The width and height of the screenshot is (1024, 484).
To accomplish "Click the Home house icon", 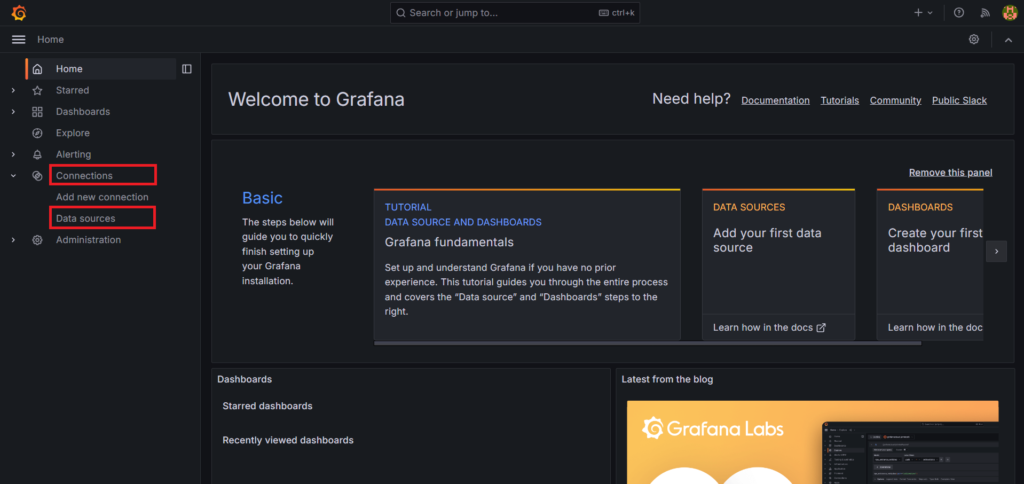I will coord(37,69).
